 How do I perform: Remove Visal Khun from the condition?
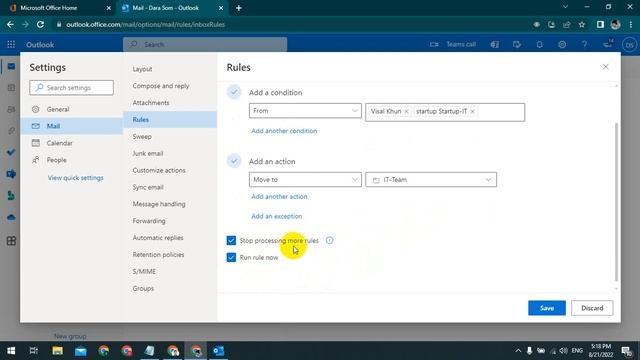(x=406, y=111)
